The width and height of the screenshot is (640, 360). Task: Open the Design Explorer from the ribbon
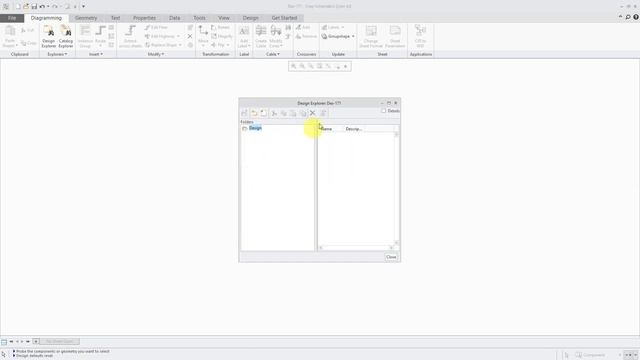(49, 36)
